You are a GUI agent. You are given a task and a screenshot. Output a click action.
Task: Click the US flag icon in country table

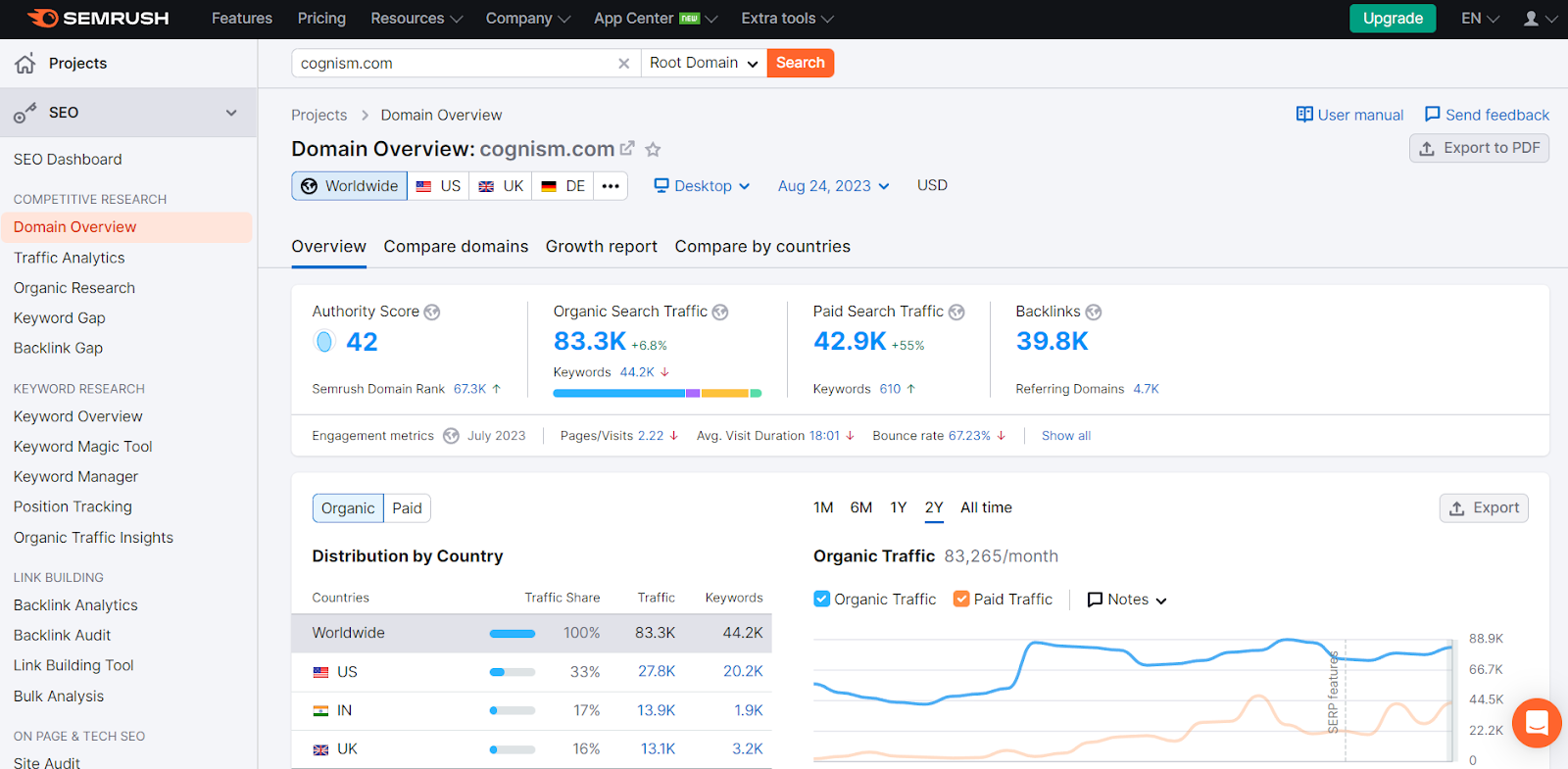[x=320, y=672]
